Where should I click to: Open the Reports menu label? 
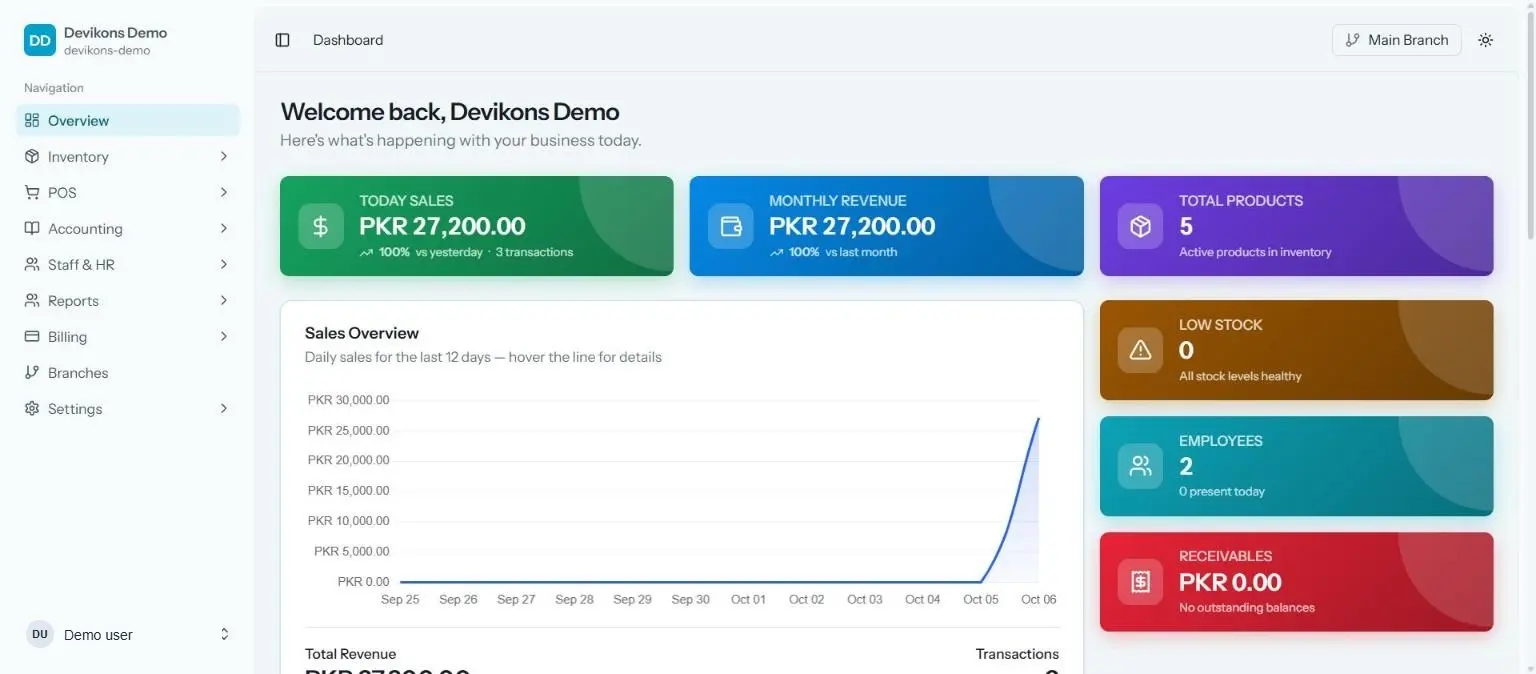[73, 301]
